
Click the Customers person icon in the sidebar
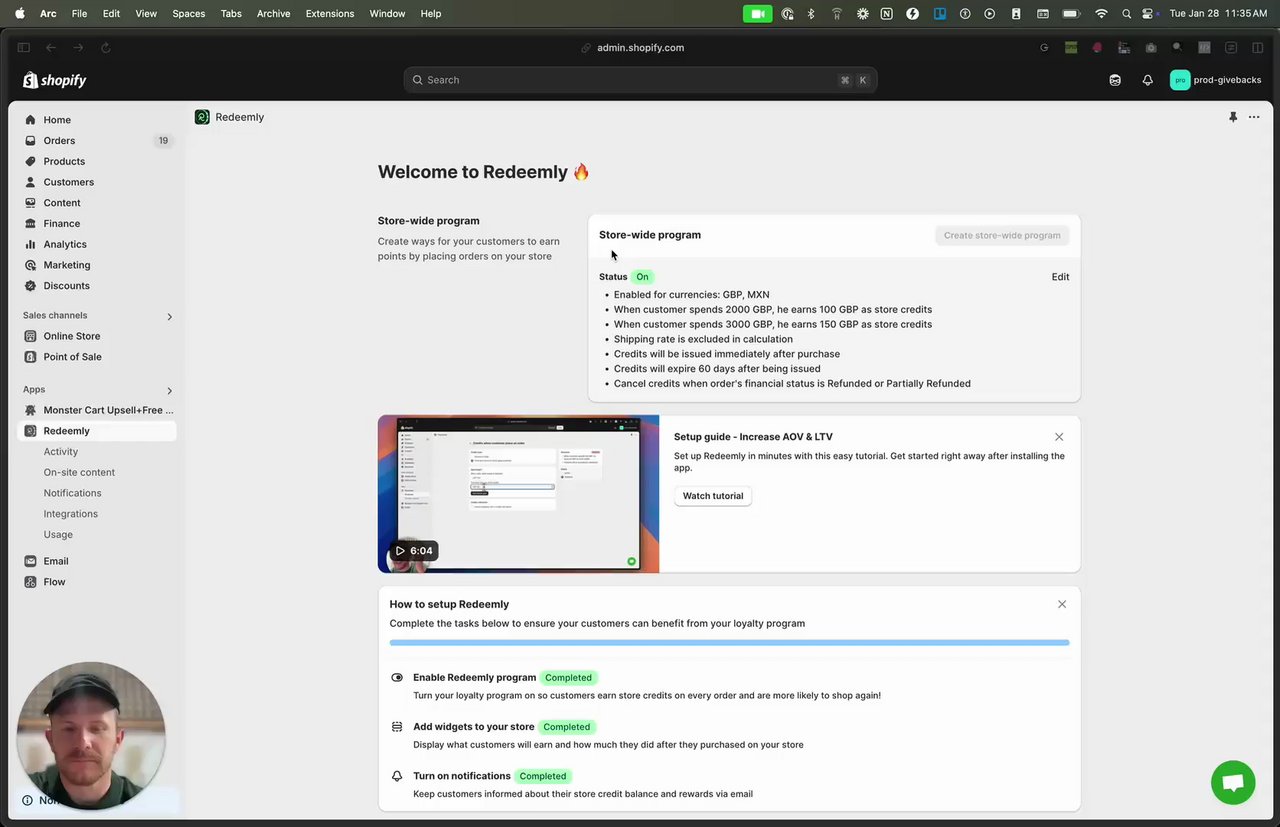click(30, 182)
